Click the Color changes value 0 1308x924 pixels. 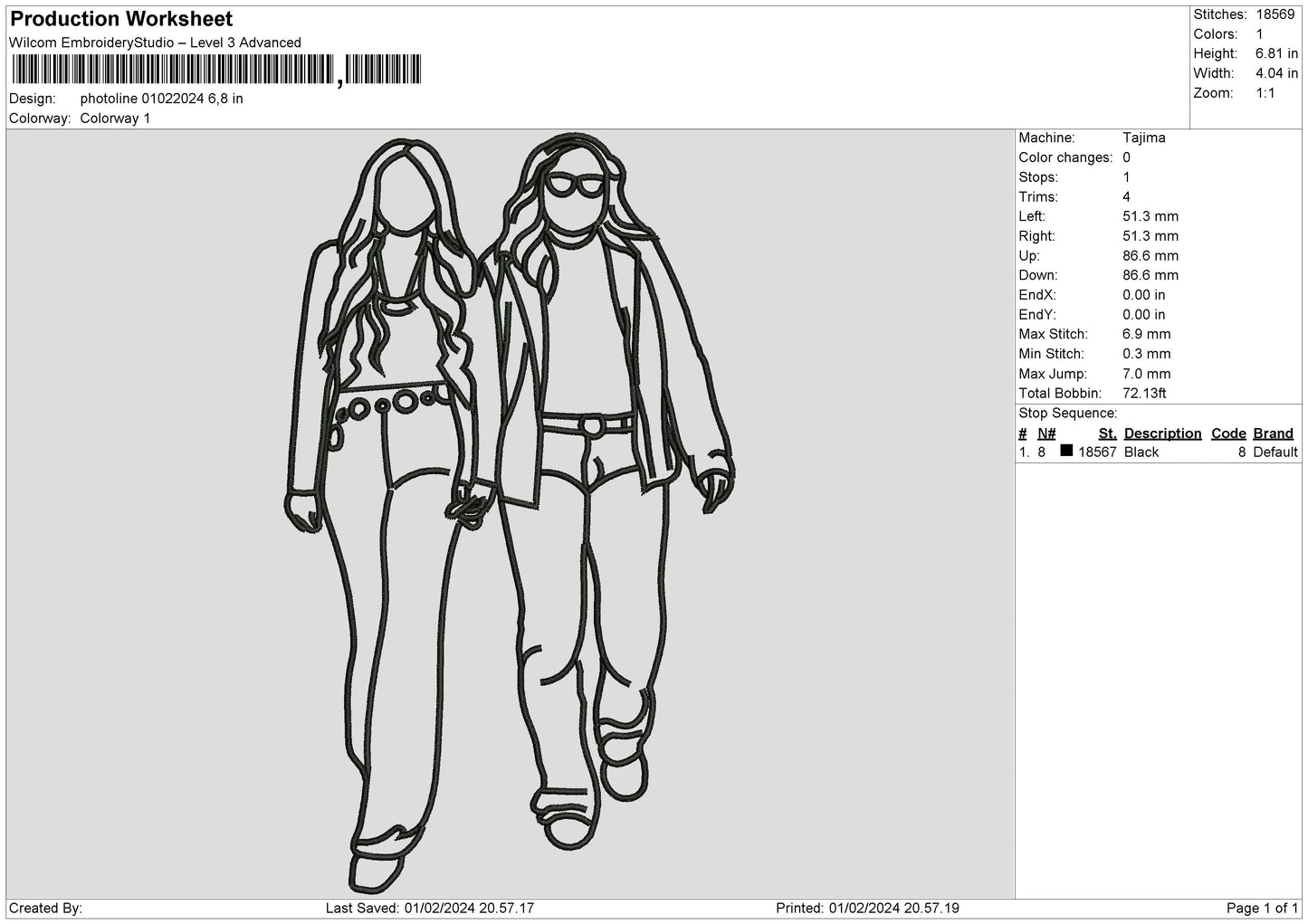[x=1127, y=157]
